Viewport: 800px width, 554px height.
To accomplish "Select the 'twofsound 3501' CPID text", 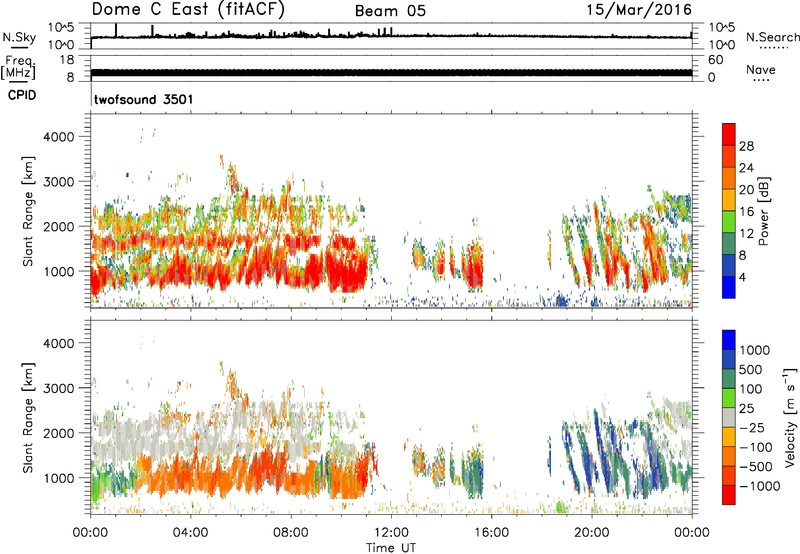I will tap(144, 99).
